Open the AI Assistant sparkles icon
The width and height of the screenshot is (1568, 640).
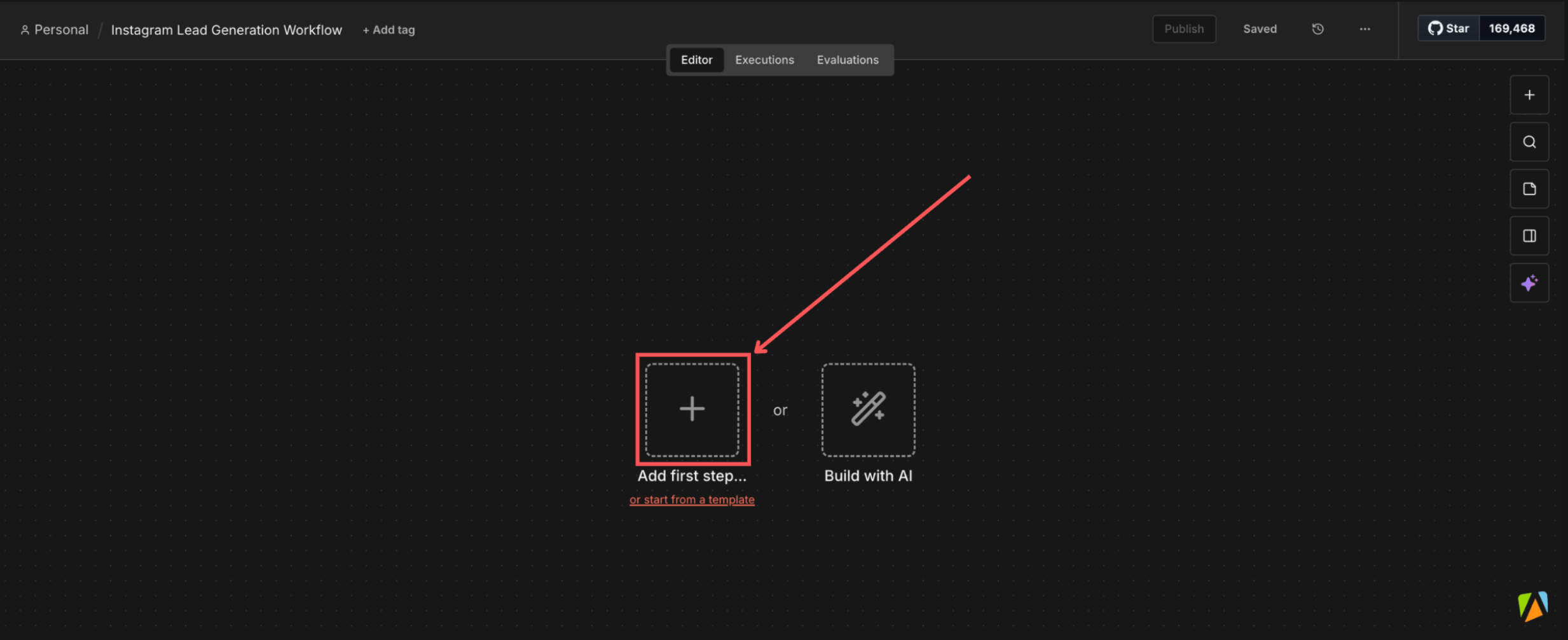click(x=1529, y=282)
